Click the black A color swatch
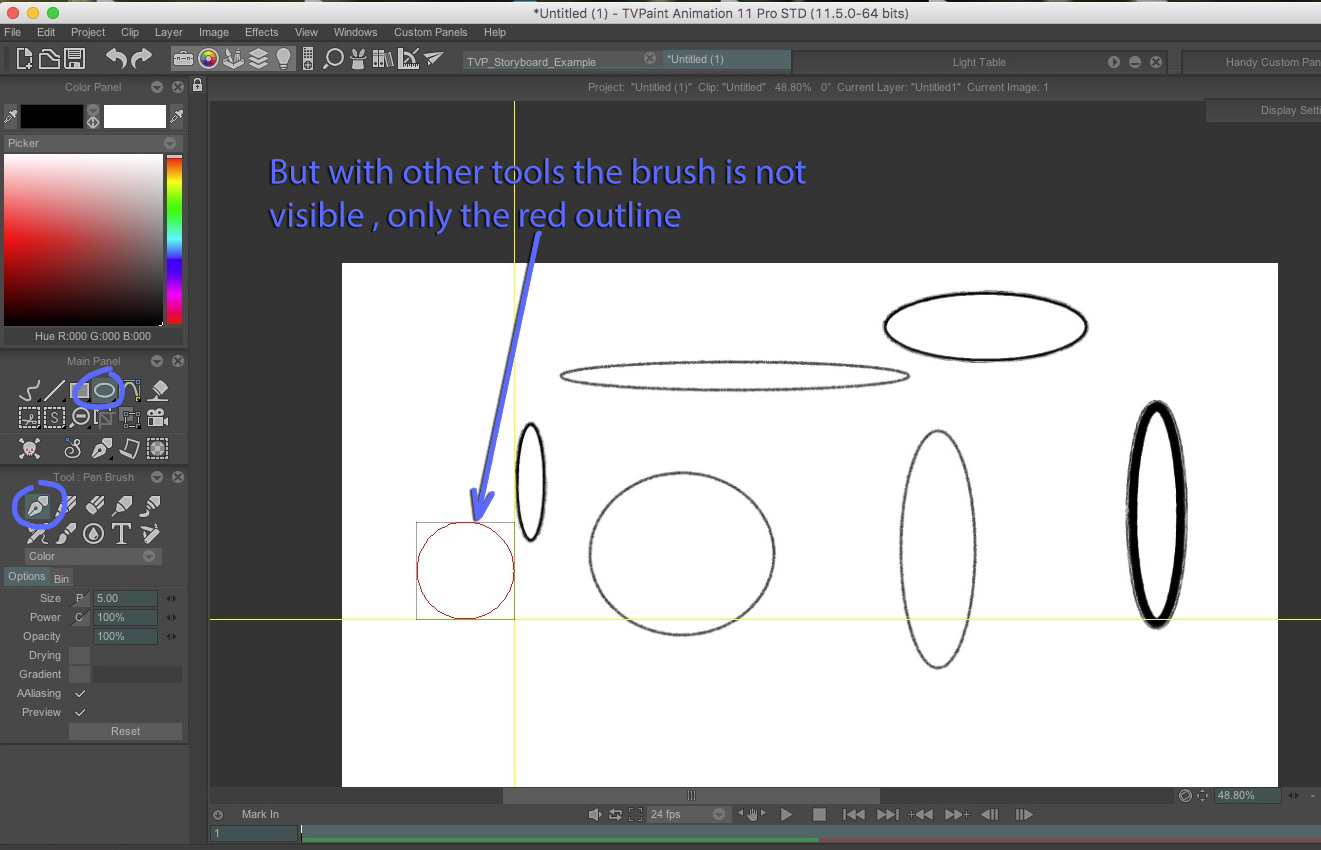The height and width of the screenshot is (850, 1321). (x=52, y=117)
